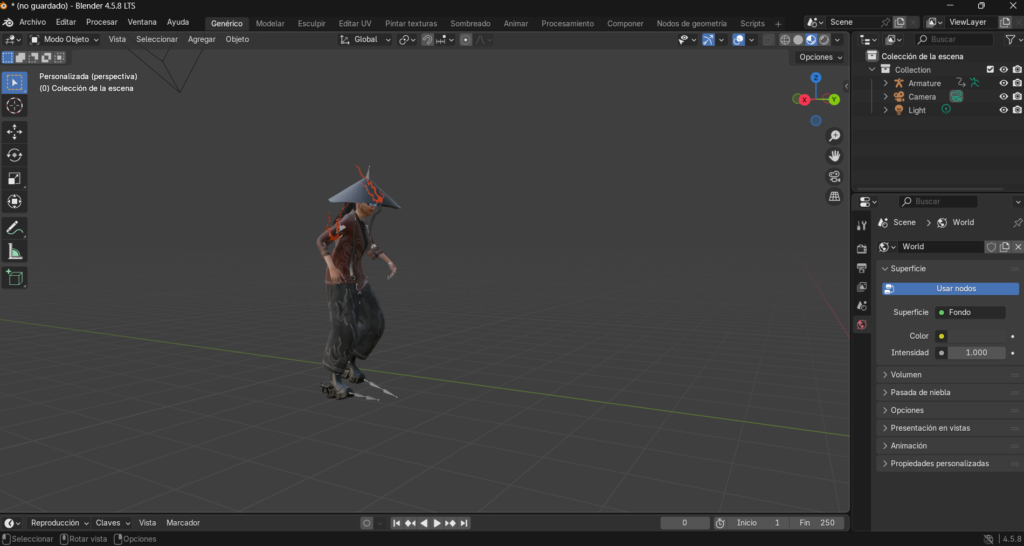
Task: Open the View Layer properties tab
Action: (861, 287)
